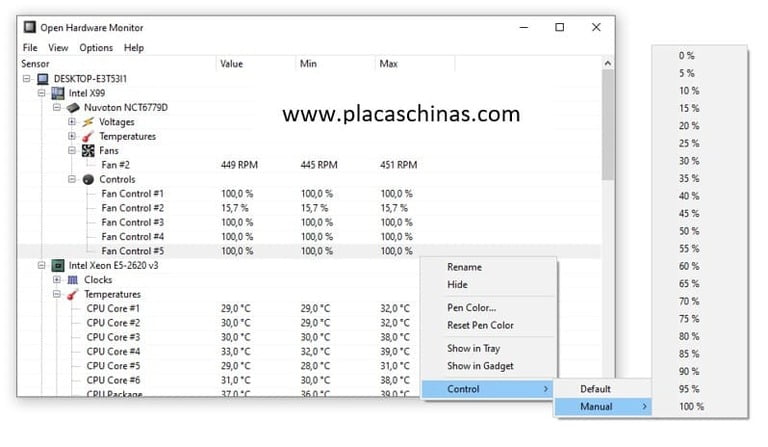Collapse the Controls group
This screenshot has height=447, width=768.
click(72, 179)
